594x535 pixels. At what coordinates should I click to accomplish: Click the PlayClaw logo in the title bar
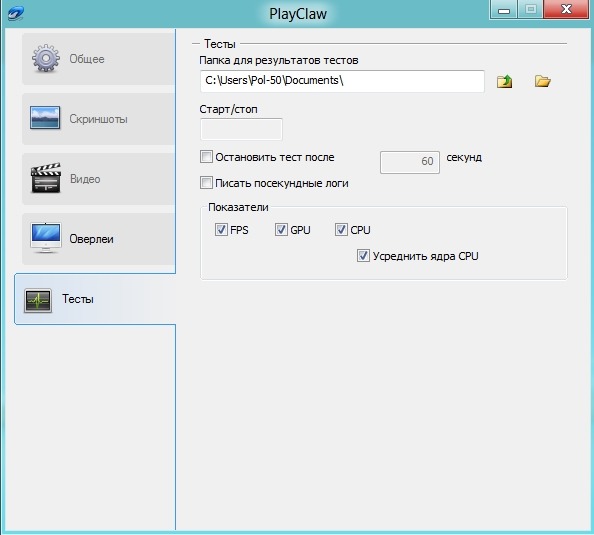[x=16, y=14]
